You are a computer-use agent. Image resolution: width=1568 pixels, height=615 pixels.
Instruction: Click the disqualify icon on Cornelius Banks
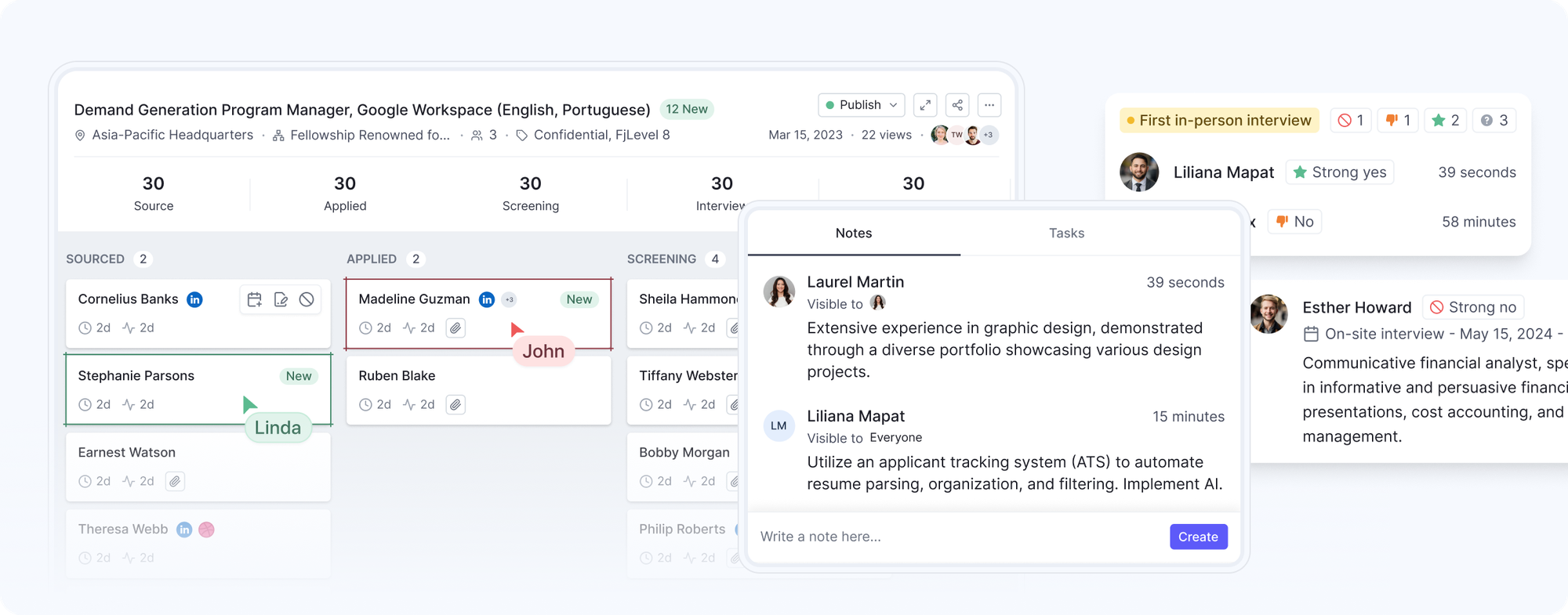click(307, 299)
